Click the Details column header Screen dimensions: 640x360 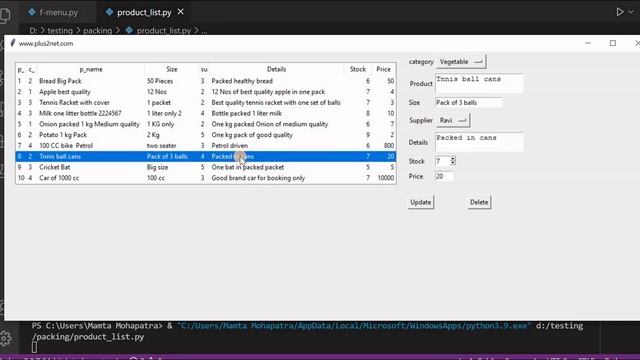pos(276,69)
